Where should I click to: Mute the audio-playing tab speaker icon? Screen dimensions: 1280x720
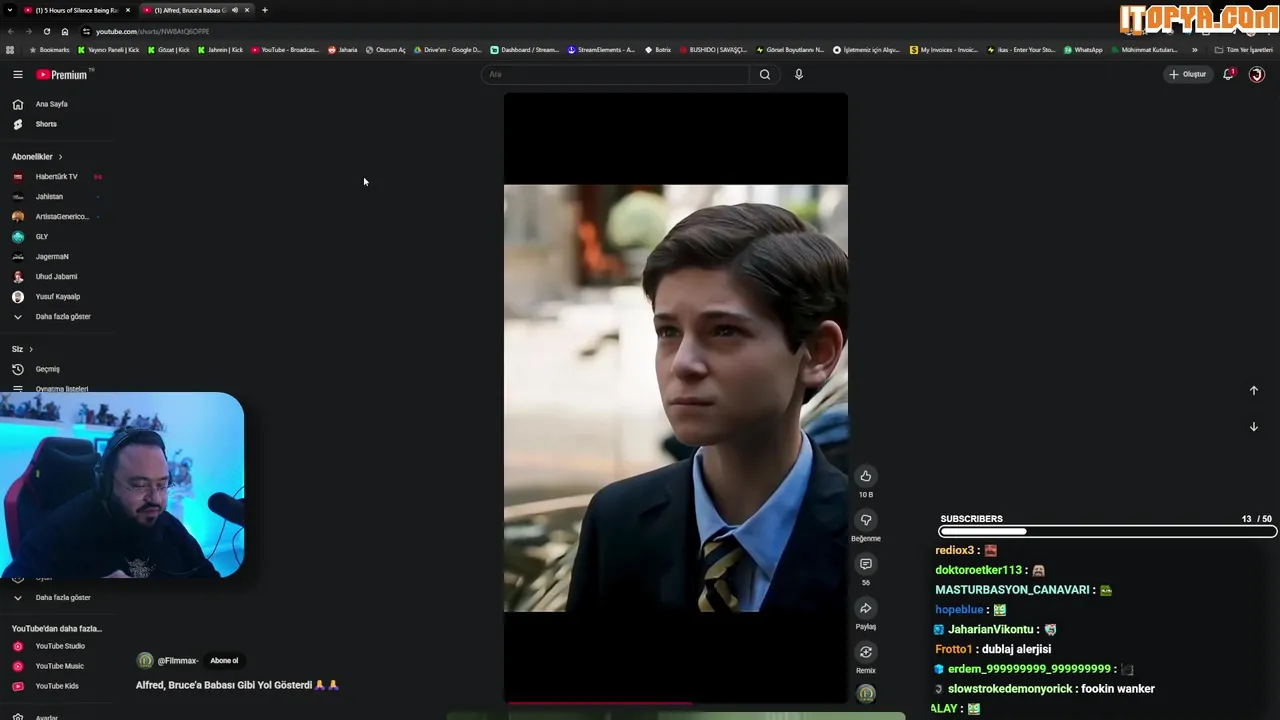click(x=235, y=10)
